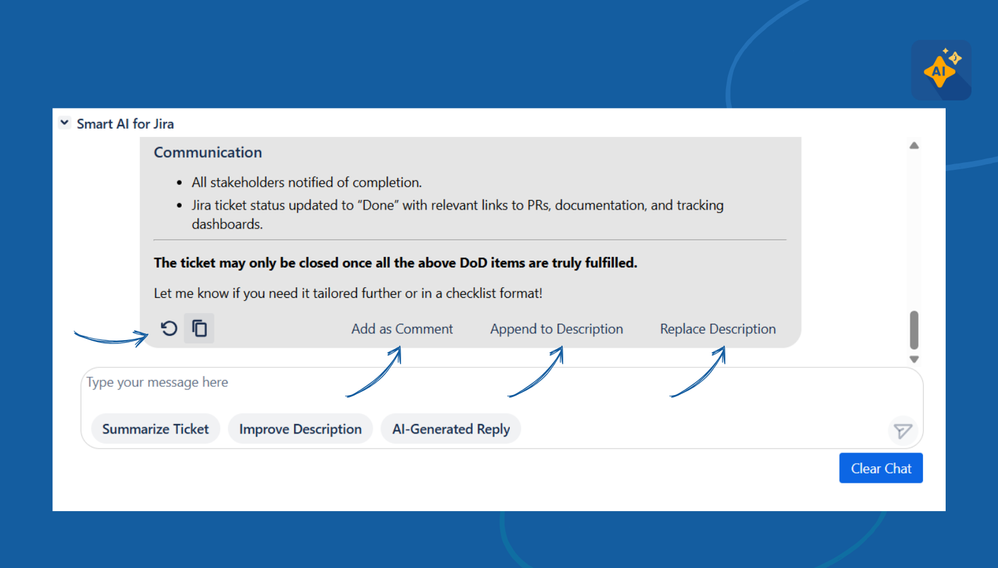Send message with paper plane icon
Image resolution: width=998 pixels, height=568 pixels.
(902, 431)
